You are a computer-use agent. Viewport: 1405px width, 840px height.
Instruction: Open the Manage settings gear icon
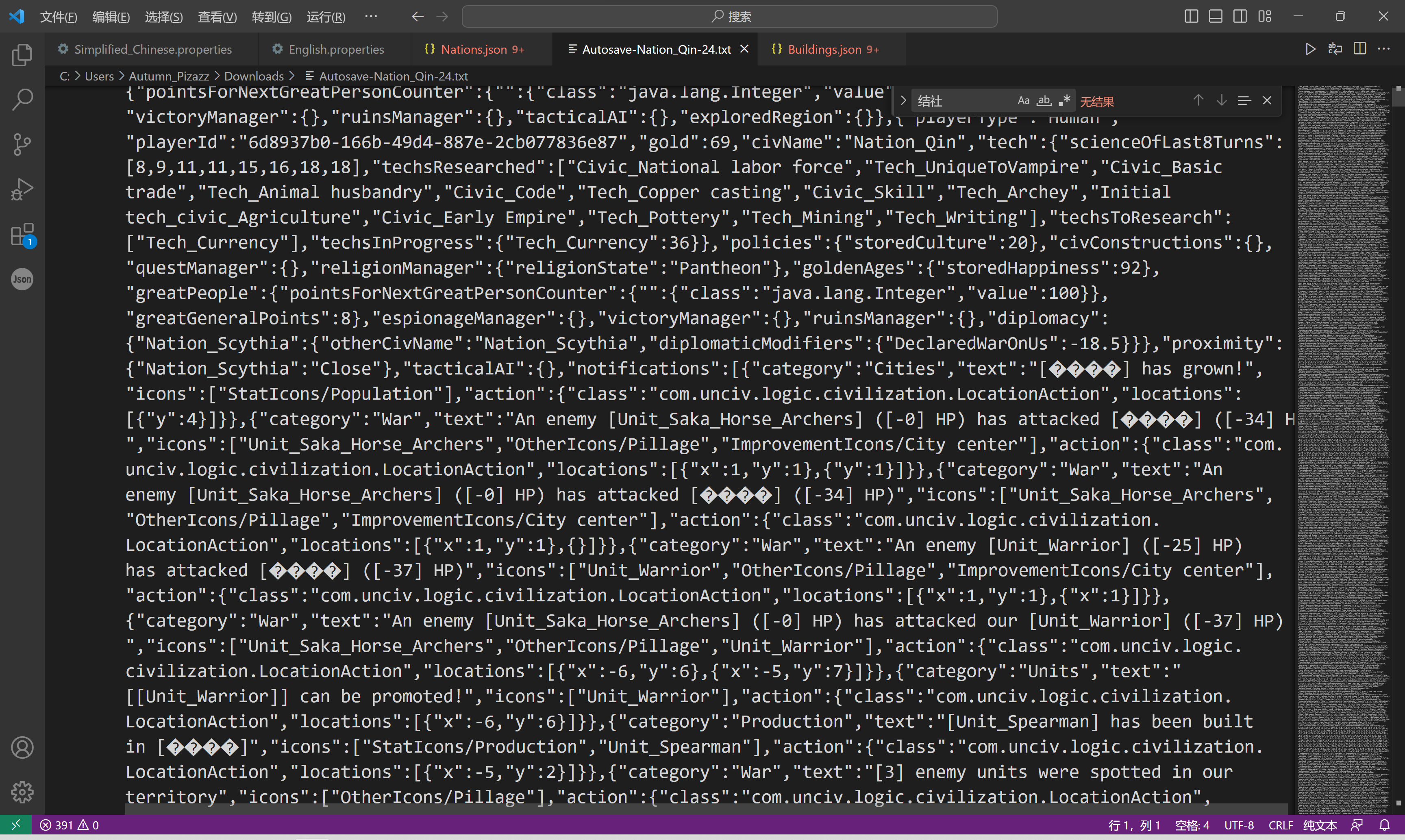(x=22, y=792)
